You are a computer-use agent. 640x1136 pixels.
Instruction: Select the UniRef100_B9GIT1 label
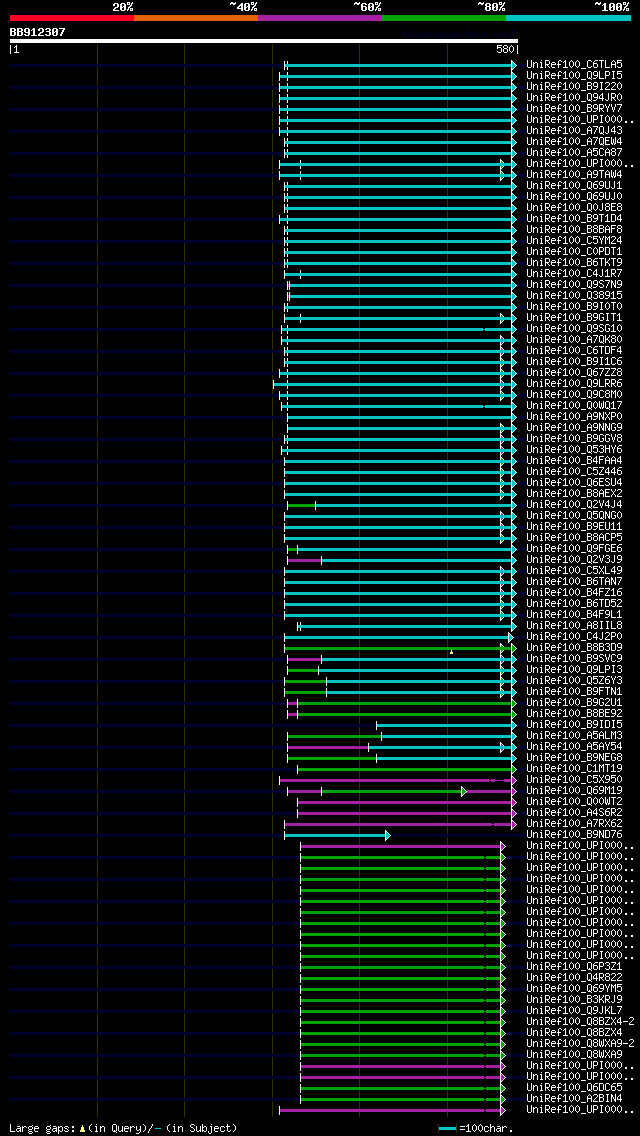click(x=574, y=317)
